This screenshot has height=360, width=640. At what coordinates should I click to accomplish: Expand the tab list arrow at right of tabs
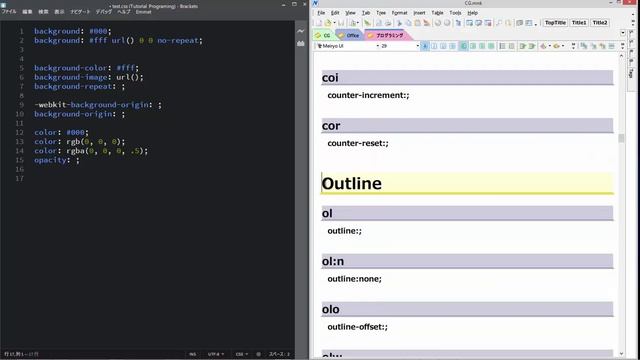coord(623,33)
